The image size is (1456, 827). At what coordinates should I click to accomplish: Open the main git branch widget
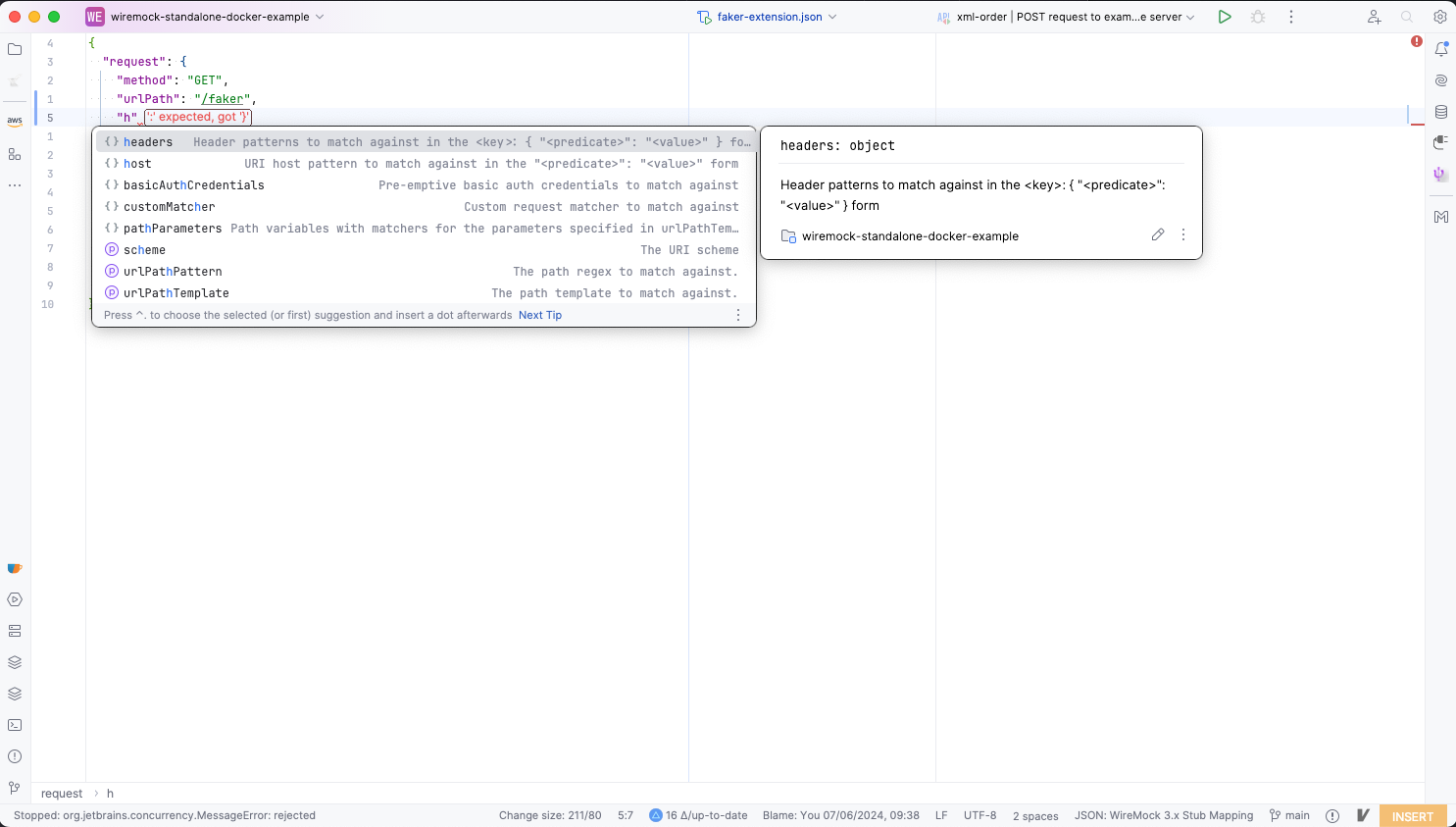point(1289,815)
